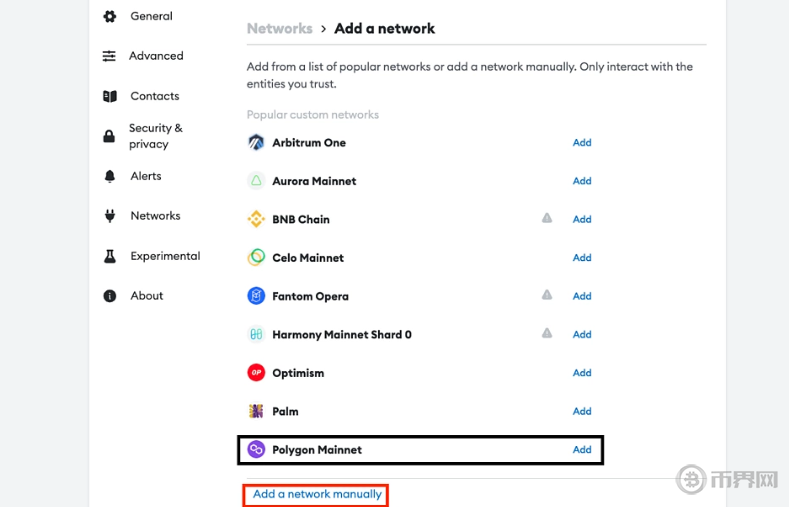Go back via the Networks breadcrumb
Screen dimensions: 789x507
click(x=279, y=29)
